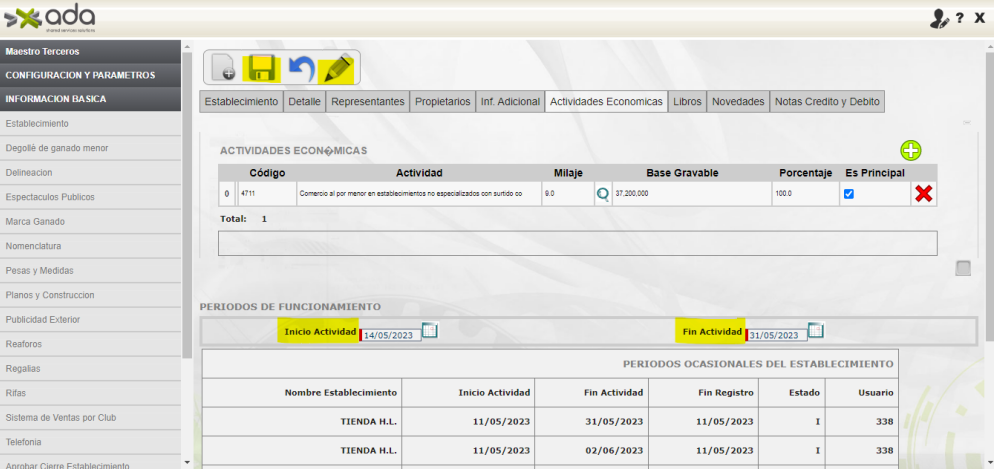996x469 pixels.
Task: Uncheck the Es Principal checkbox
Action: pos(849,194)
